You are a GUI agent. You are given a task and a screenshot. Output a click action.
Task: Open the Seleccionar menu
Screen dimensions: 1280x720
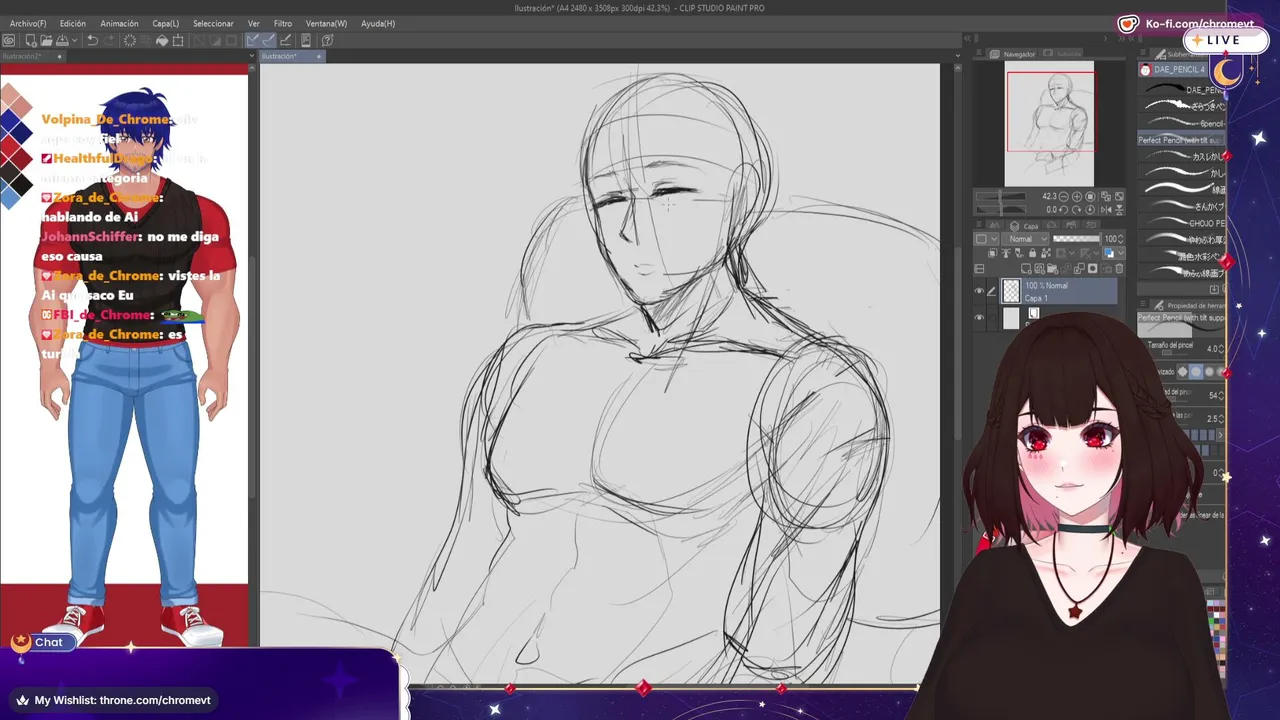(x=213, y=23)
